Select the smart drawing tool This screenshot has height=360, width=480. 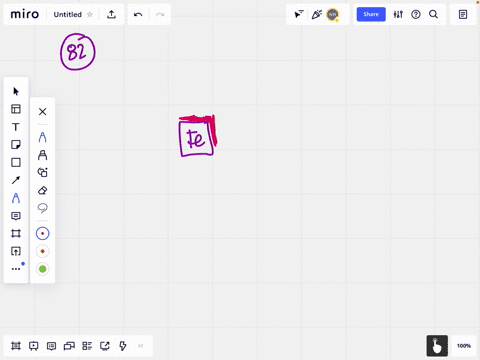pyautogui.click(x=42, y=172)
